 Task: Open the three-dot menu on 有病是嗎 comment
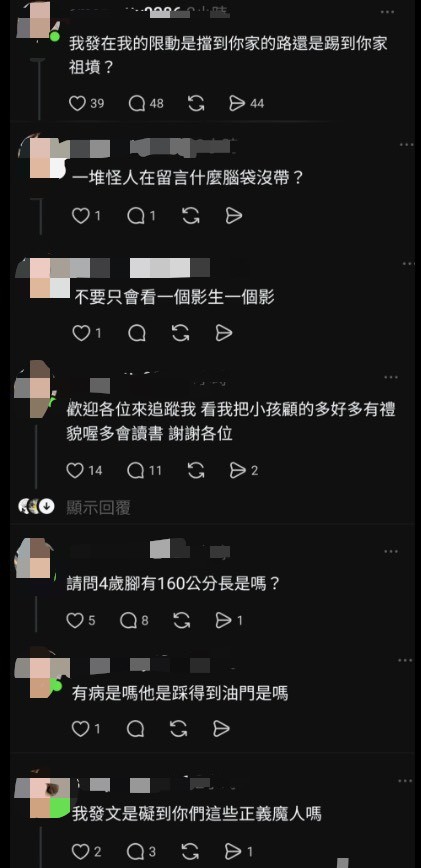click(406, 661)
